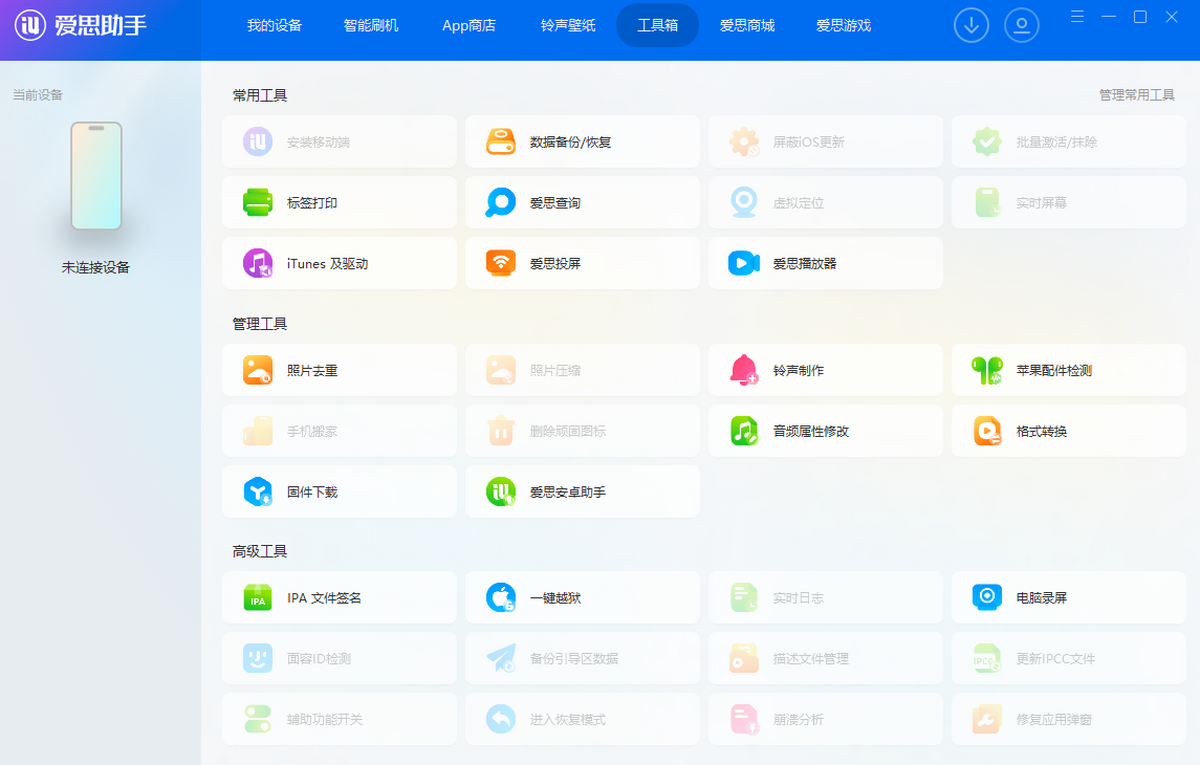1200x765 pixels.
Task: Click the 描述文件管理 folder icon
Action: coord(744,658)
